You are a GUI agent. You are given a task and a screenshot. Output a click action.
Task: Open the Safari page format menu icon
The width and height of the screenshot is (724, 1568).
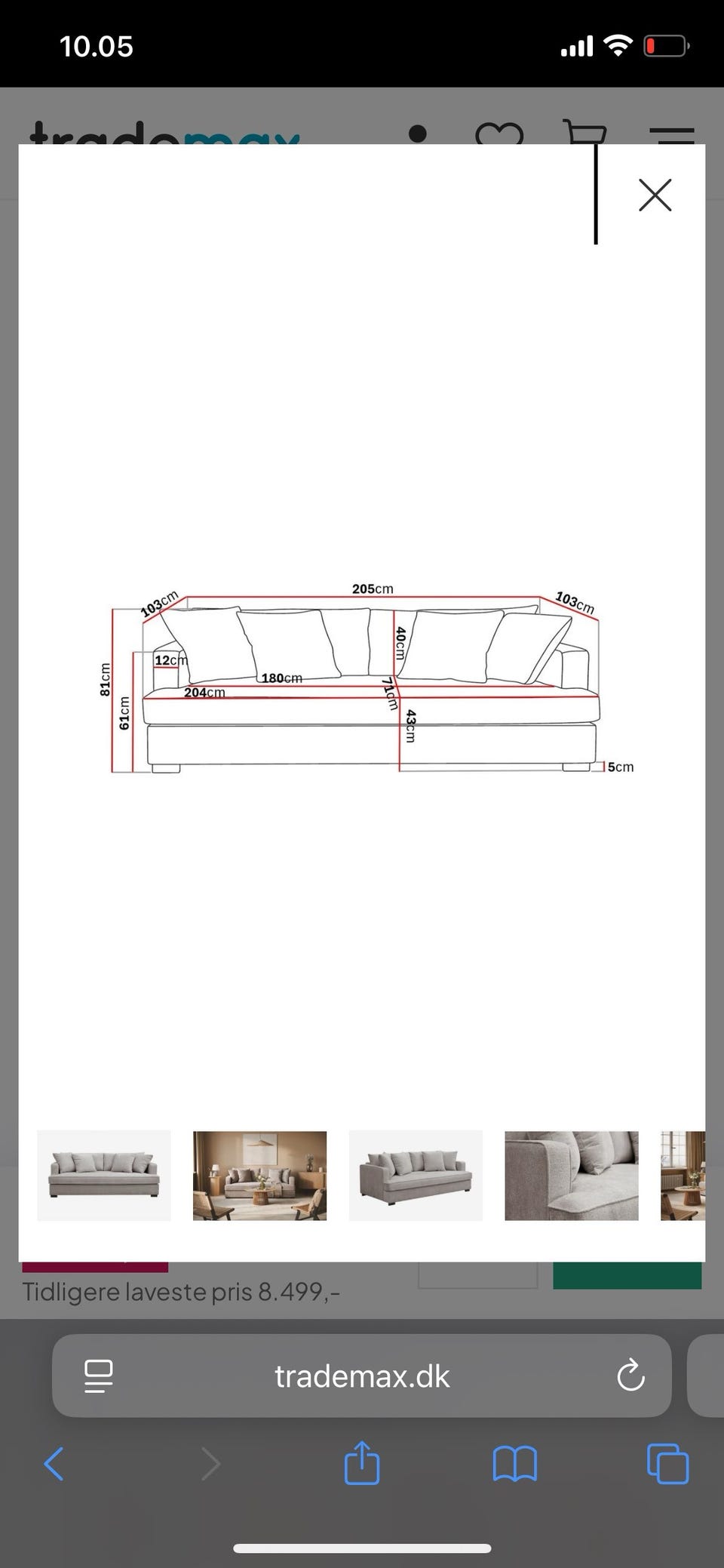[99, 1376]
